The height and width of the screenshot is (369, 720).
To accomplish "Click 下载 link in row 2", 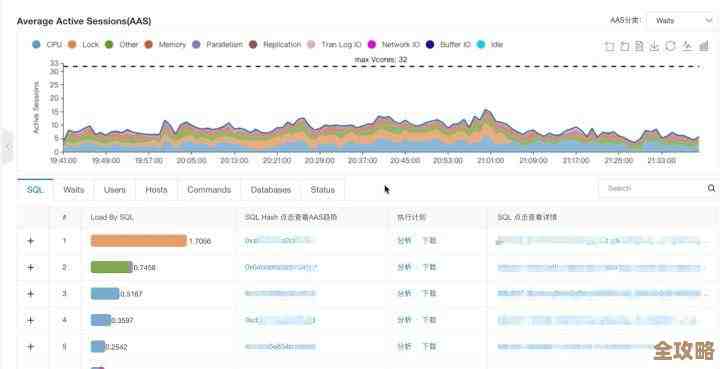I will pyautogui.click(x=429, y=267).
